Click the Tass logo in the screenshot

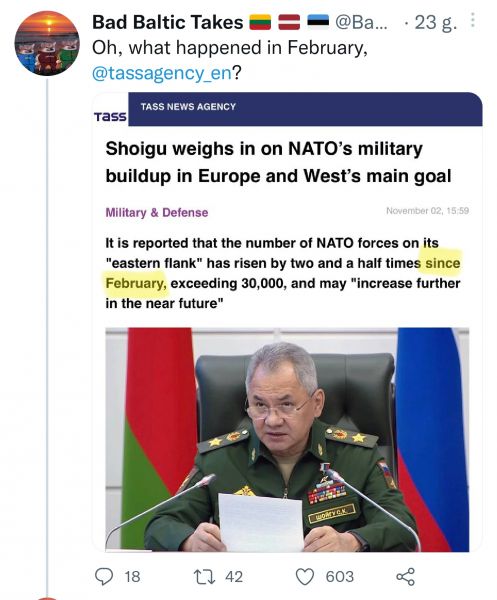pyautogui.click(x=110, y=116)
